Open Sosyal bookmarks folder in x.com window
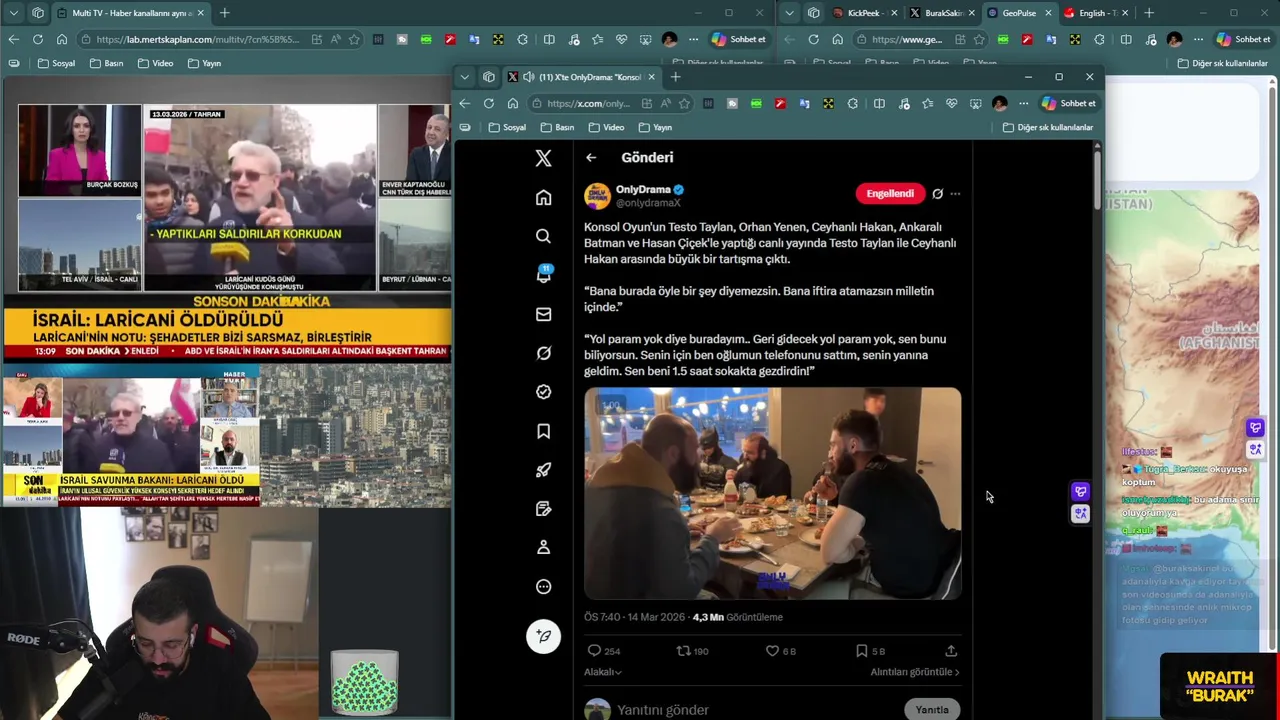The width and height of the screenshot is (1280, 720). (x=507, y=128)
